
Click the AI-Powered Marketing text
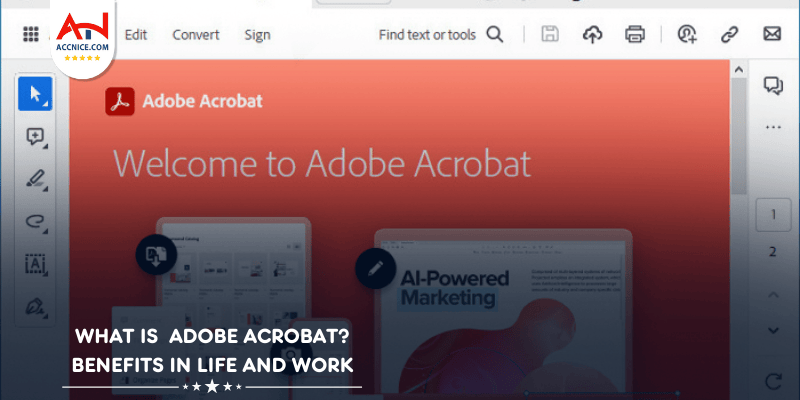pos(454,287)
